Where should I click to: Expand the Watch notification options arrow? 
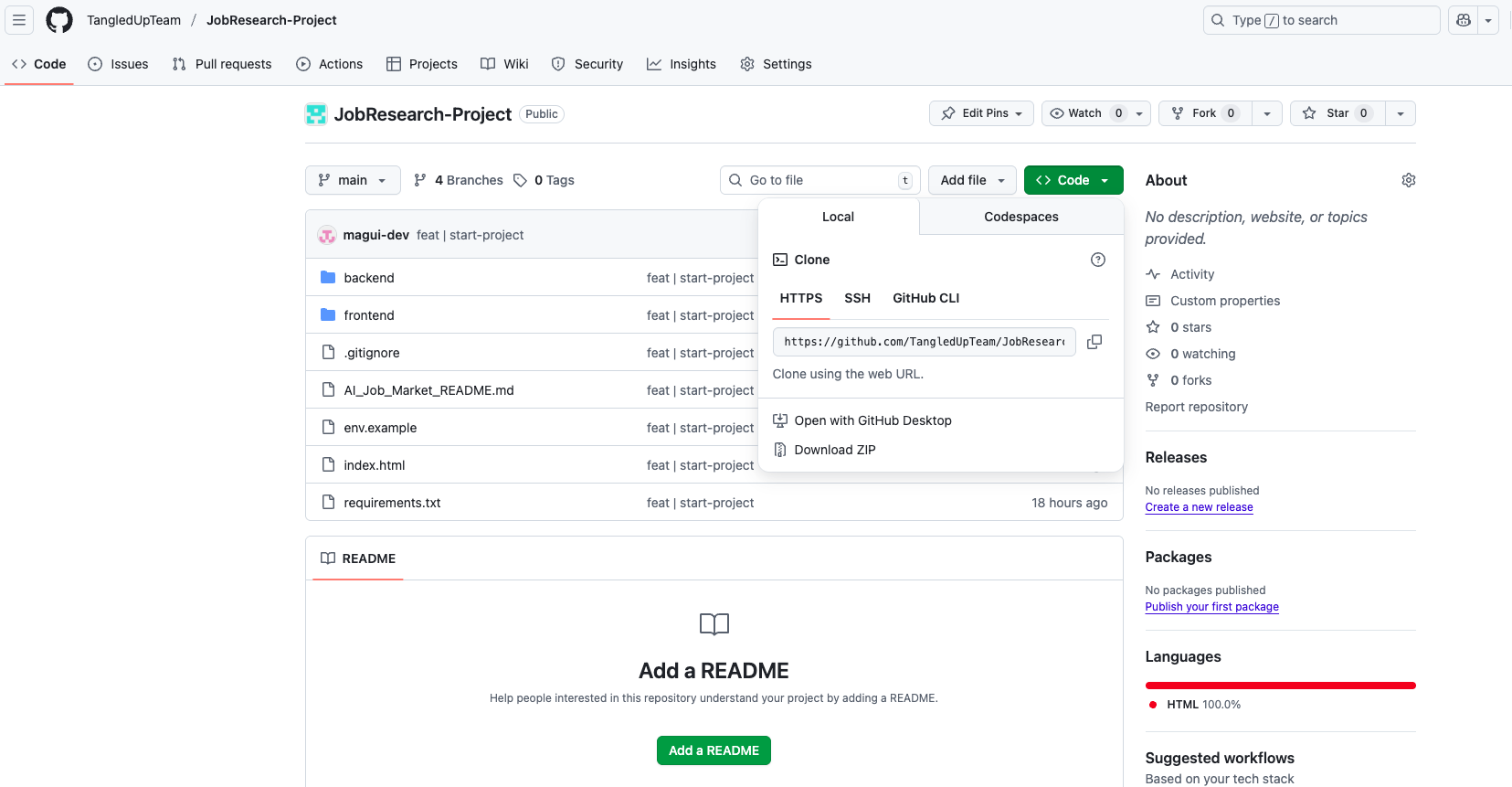(1139, 113)
